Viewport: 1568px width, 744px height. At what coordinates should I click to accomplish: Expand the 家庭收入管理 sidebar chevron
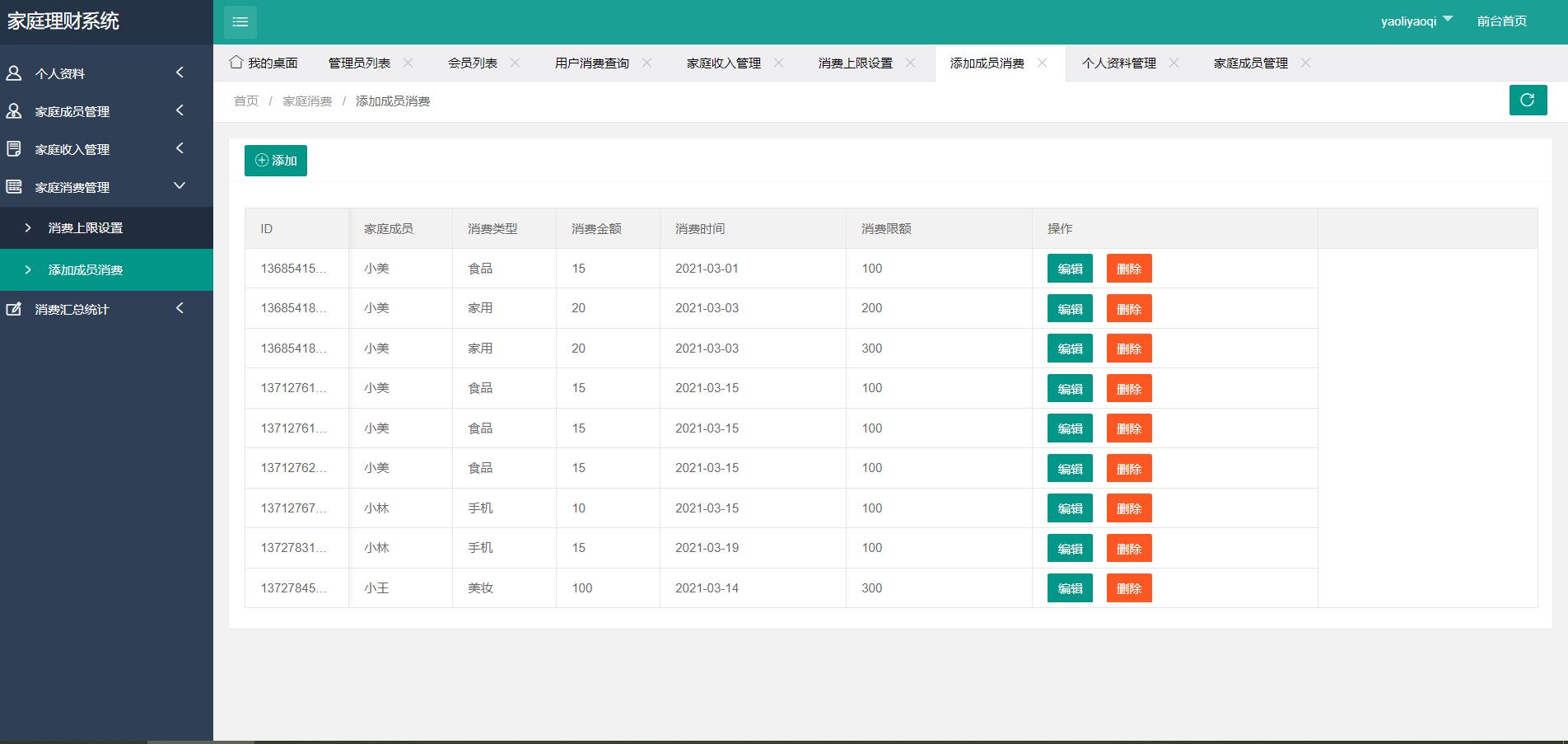[180, 148]
